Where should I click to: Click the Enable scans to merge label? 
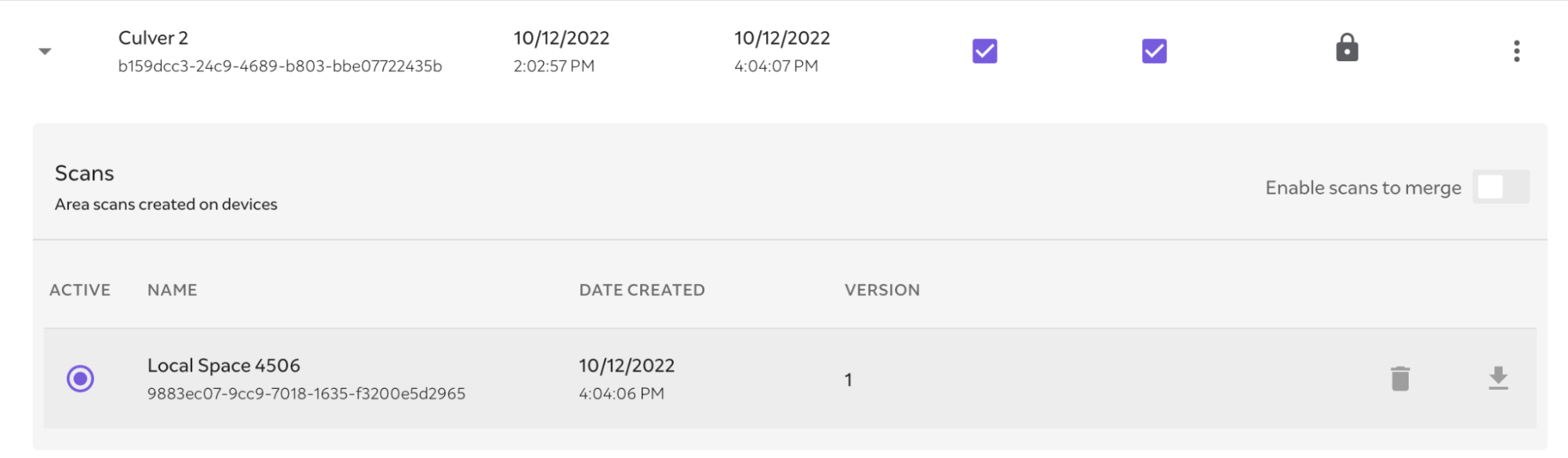pos(1363,188)
